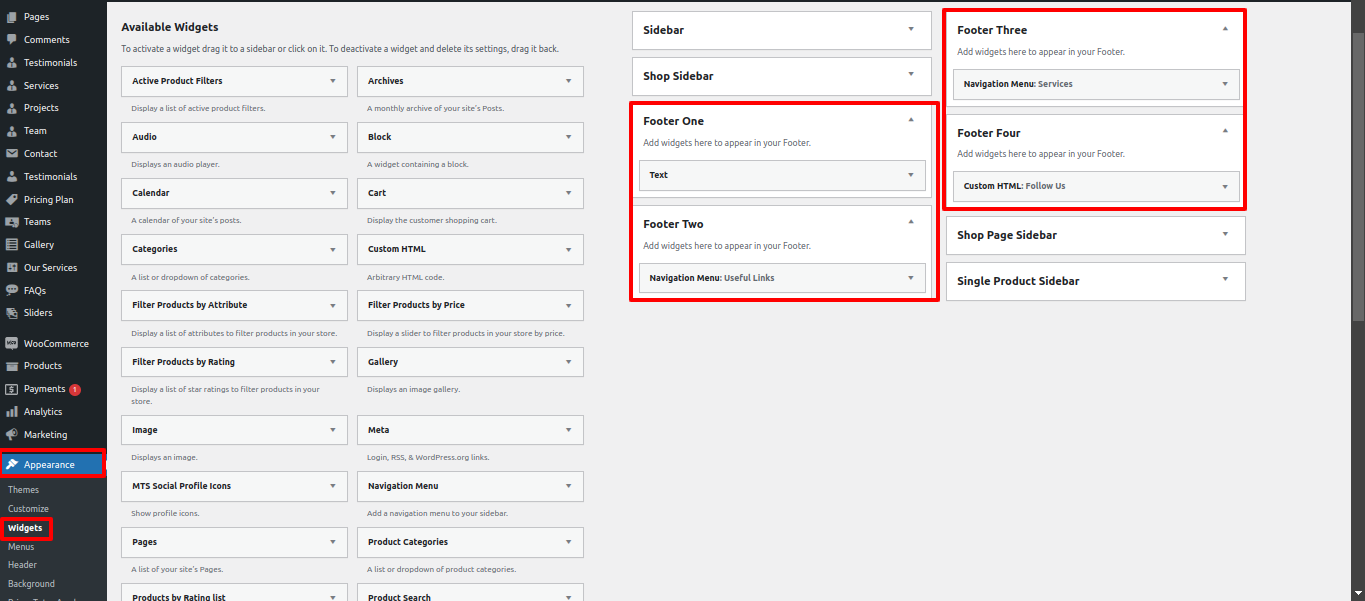Select Menus under Appearance
The height and width of the screenshot is (601, 1365).
point(22,546)
